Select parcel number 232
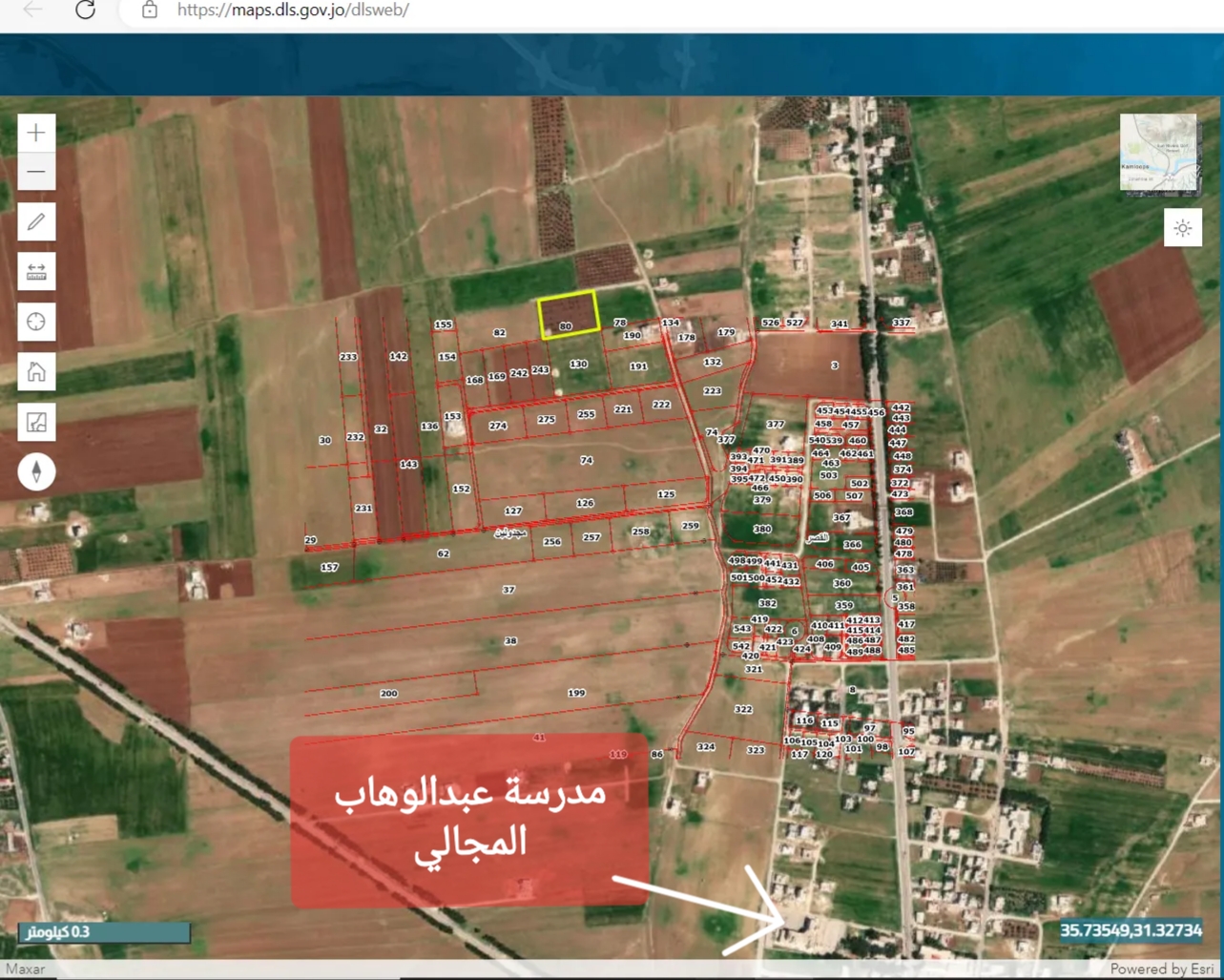Viewport: 1224px width, 980px height. click(355, 437)
